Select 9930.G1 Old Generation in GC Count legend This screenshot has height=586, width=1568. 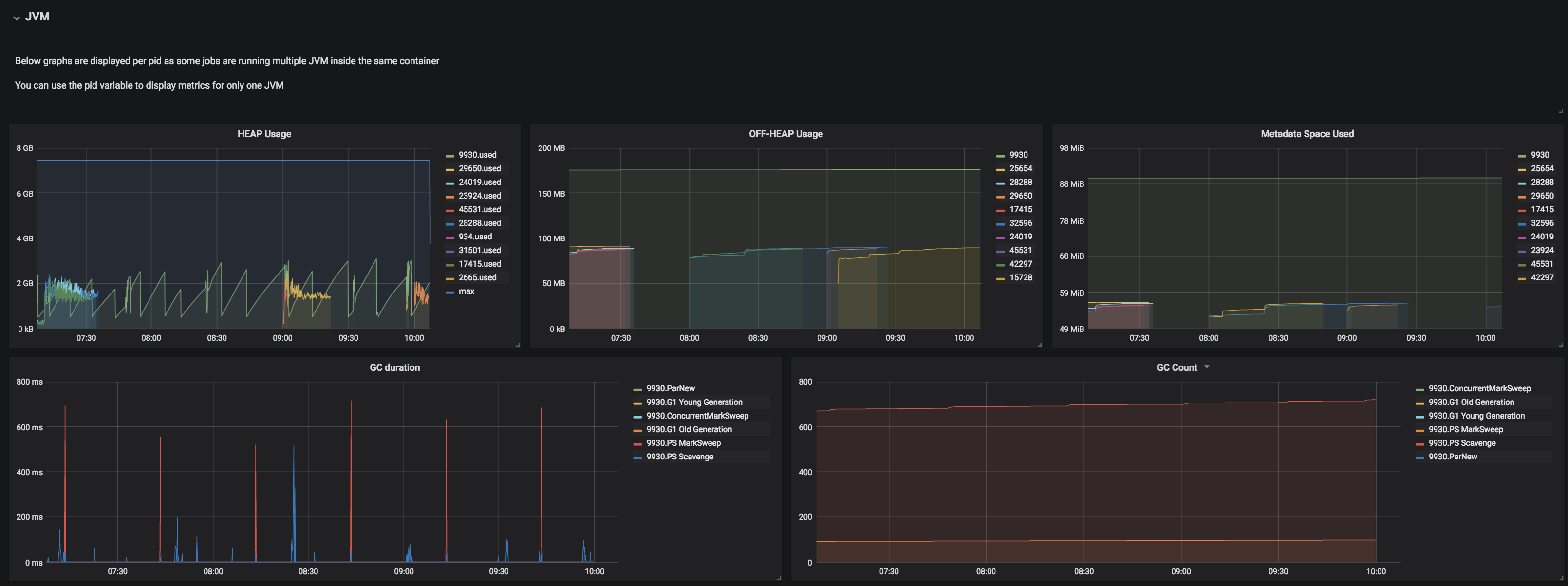(x=1471, y=402)
